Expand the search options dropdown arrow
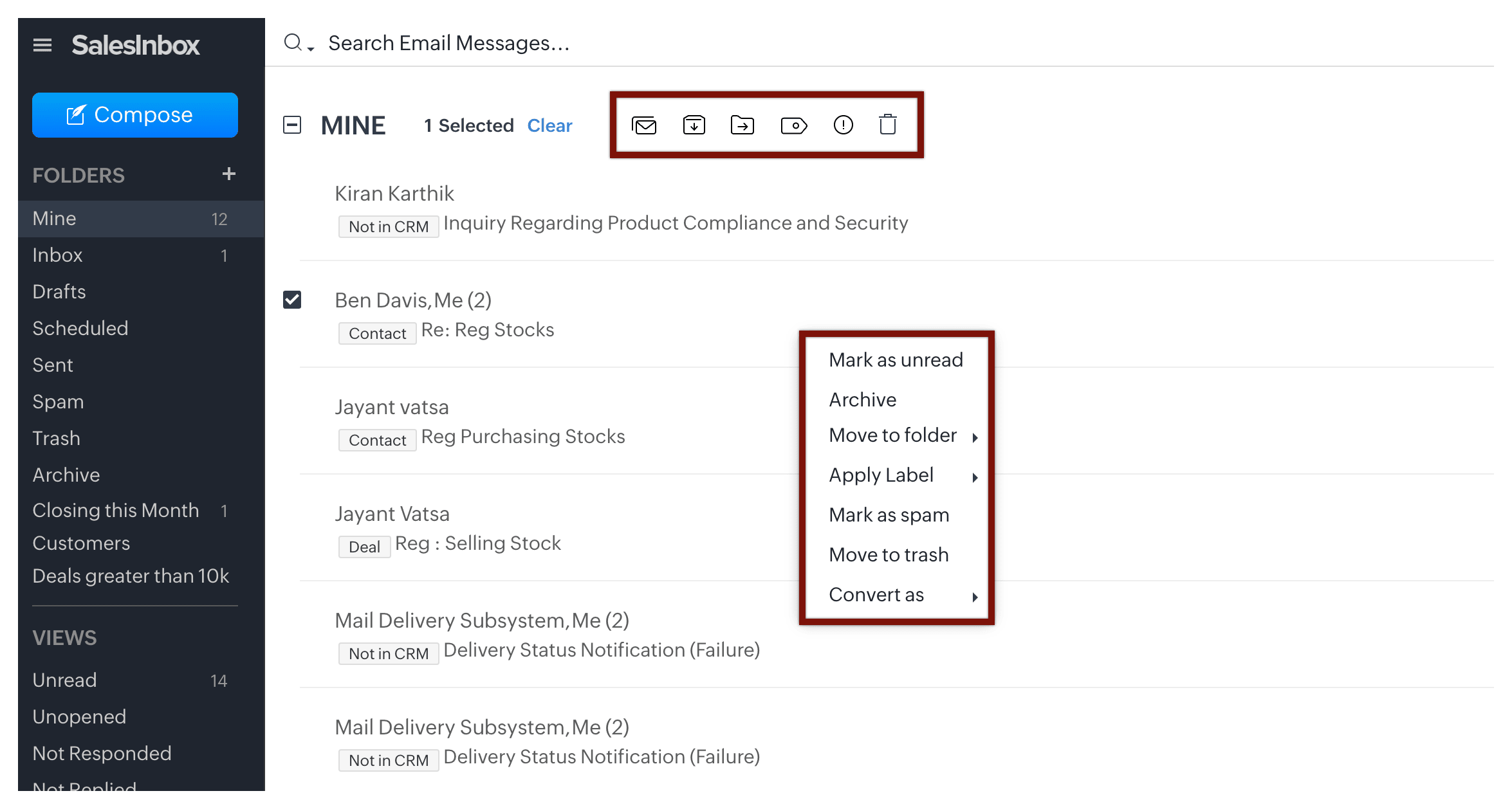1512x809 pixels. [x=311, y=49]
